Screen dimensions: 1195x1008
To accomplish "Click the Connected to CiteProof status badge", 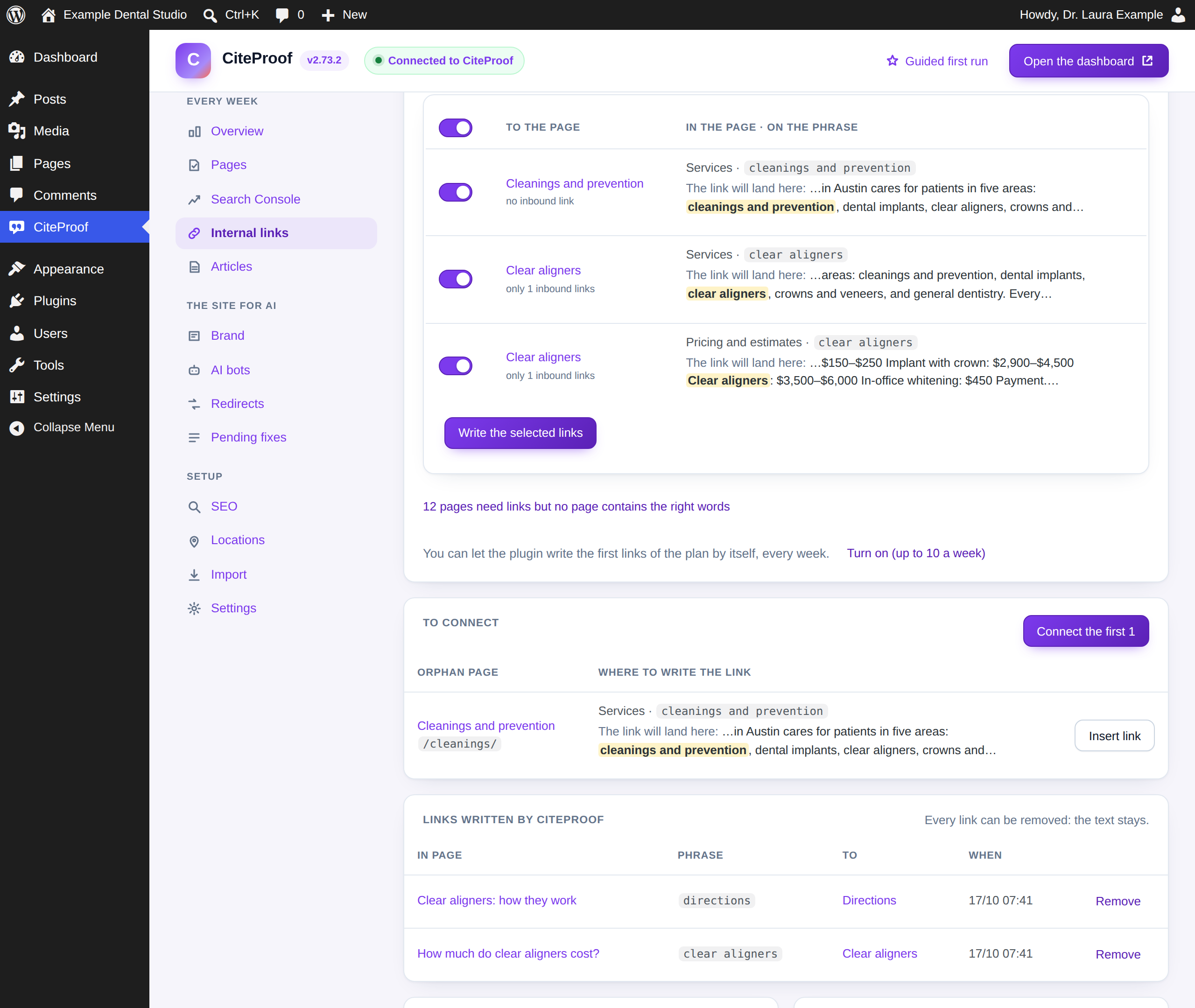I will click(x=444, y=61).
